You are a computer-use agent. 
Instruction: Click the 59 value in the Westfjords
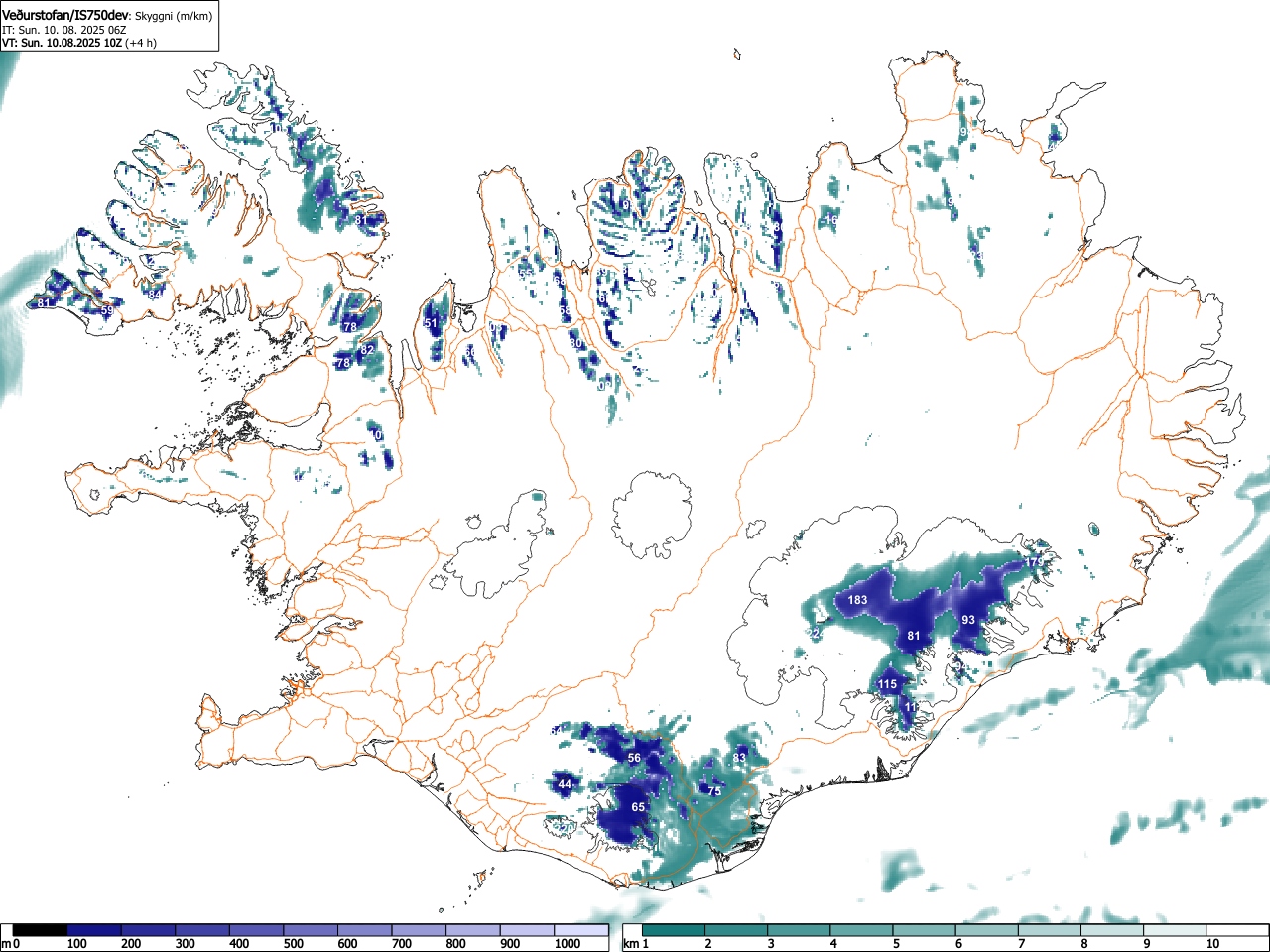(106, 311)
